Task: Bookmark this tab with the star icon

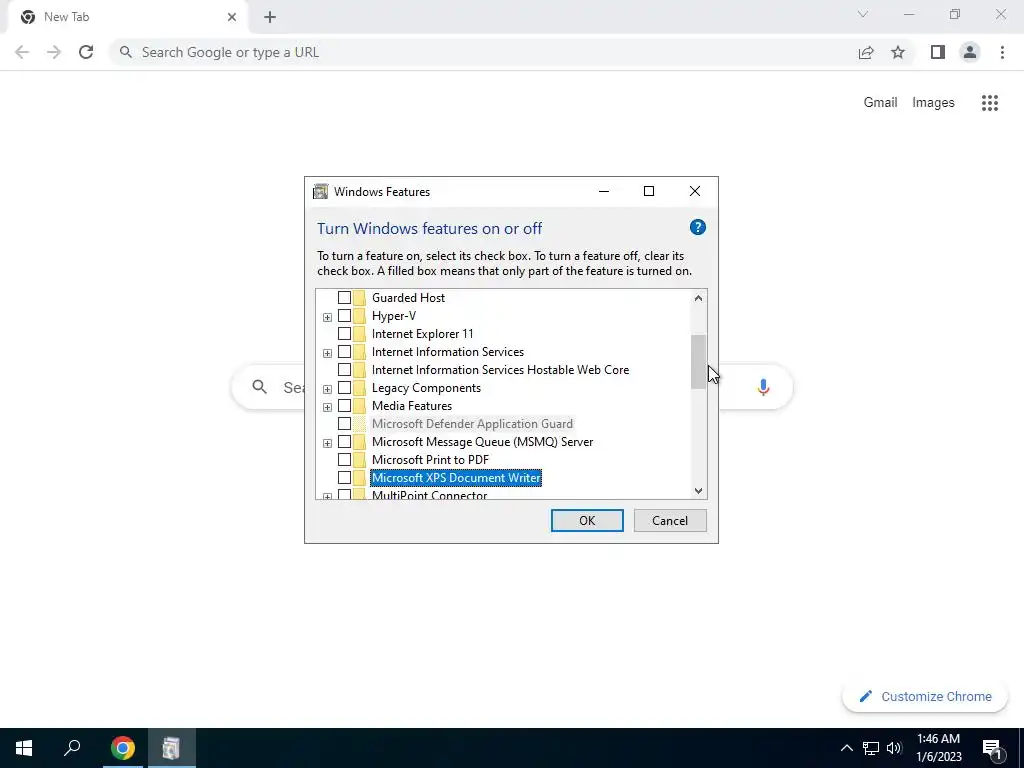Action: tap(898, 52)
